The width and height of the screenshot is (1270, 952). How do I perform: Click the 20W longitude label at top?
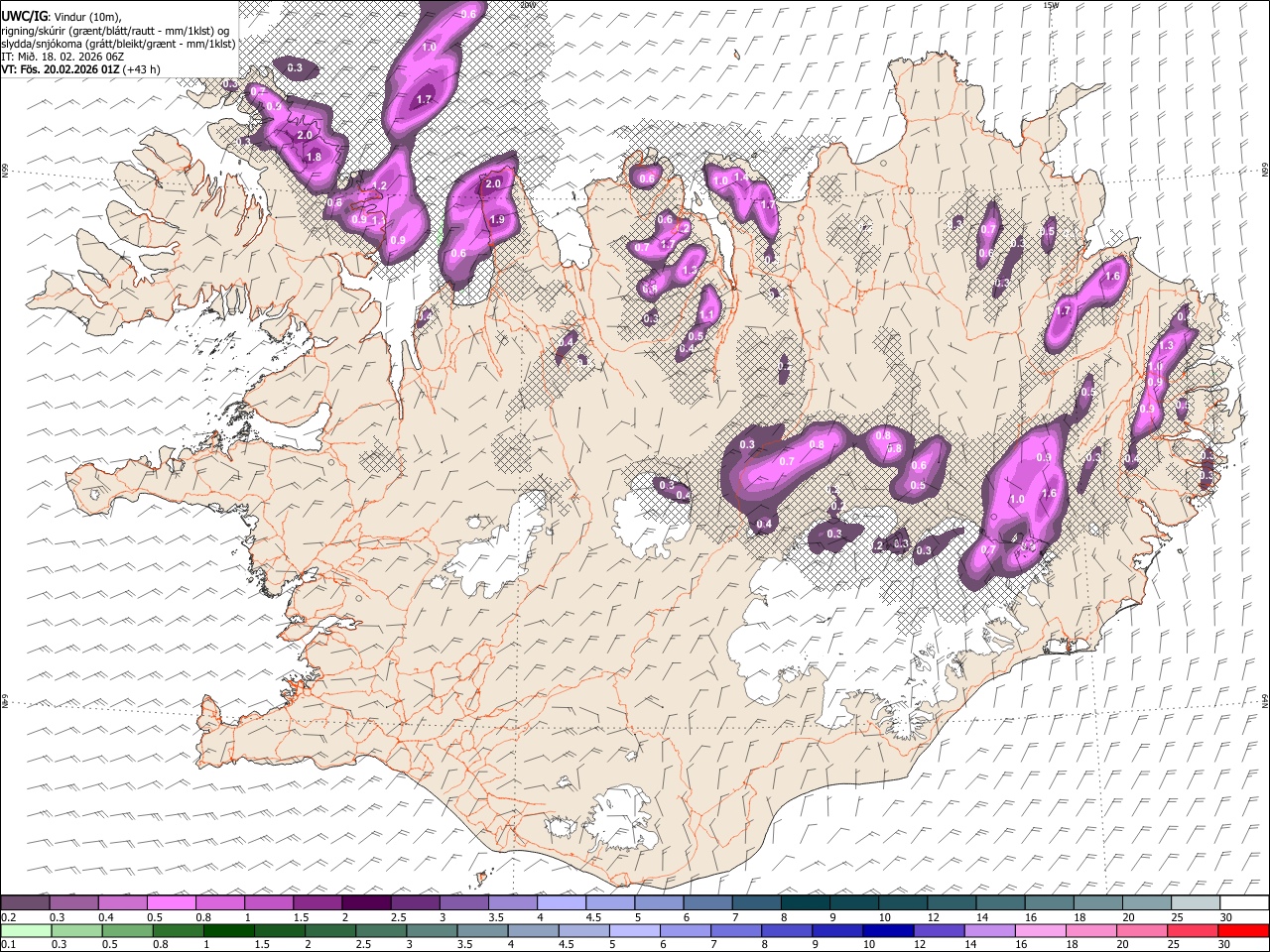(527, 5)
